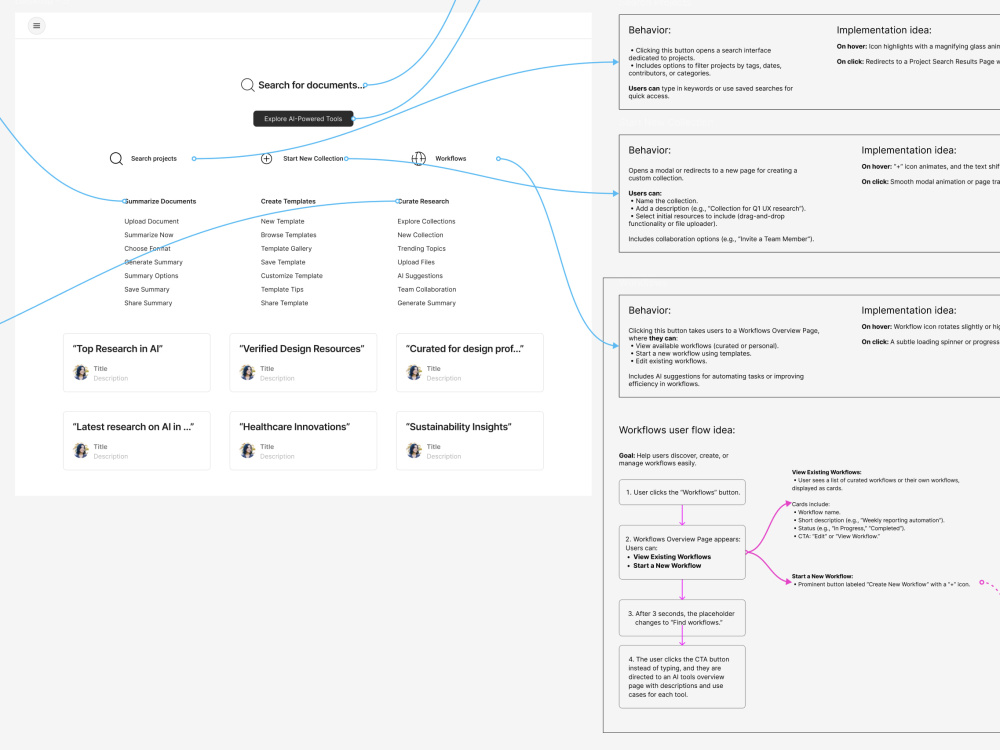Select Customize Template link
This screenshot has height=750, width=1000.
(291, 276)
